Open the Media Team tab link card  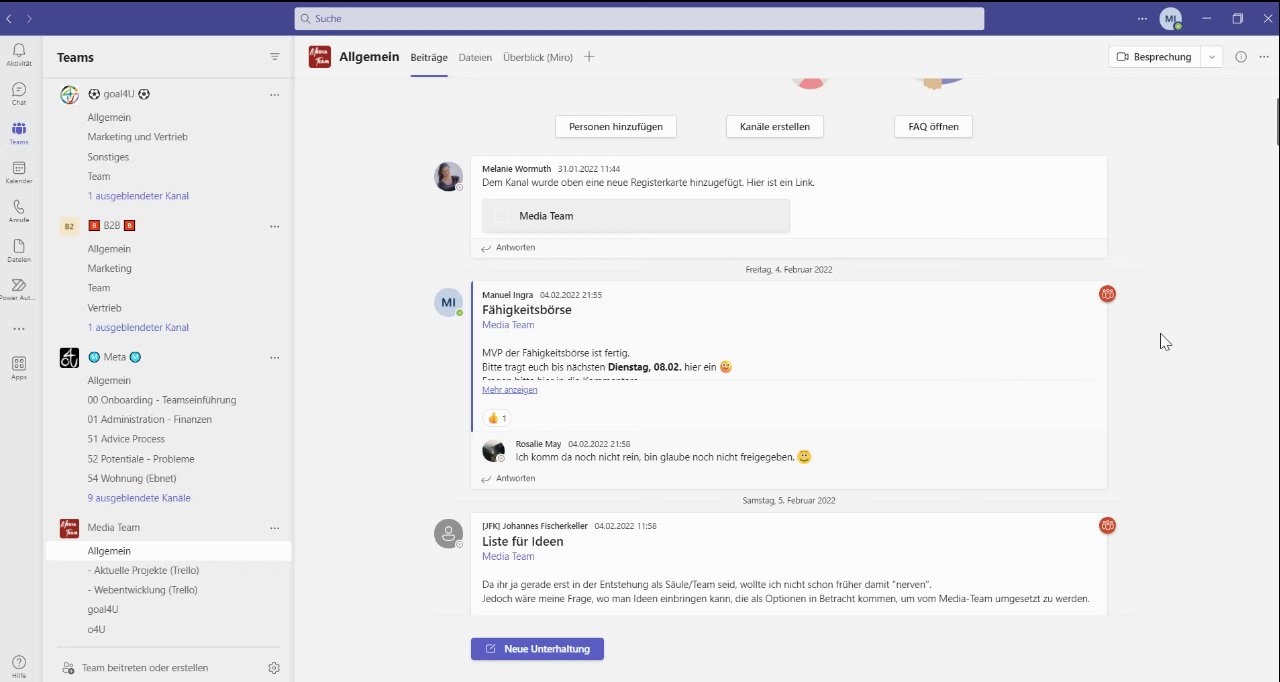[636, 216]
